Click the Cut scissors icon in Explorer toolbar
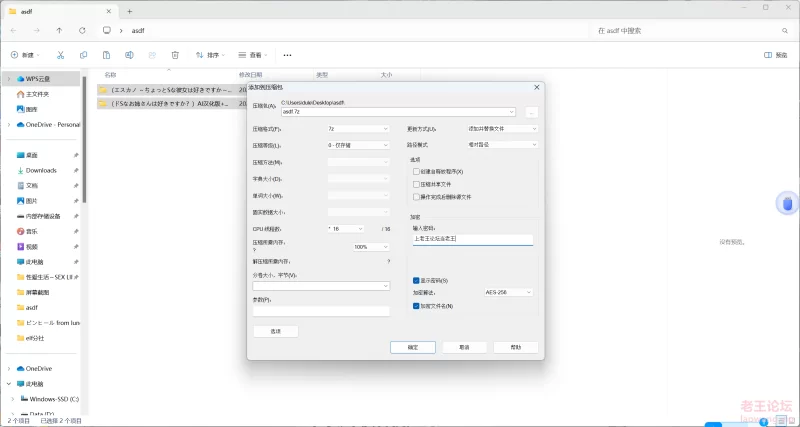800x427 pixels. 60,55
